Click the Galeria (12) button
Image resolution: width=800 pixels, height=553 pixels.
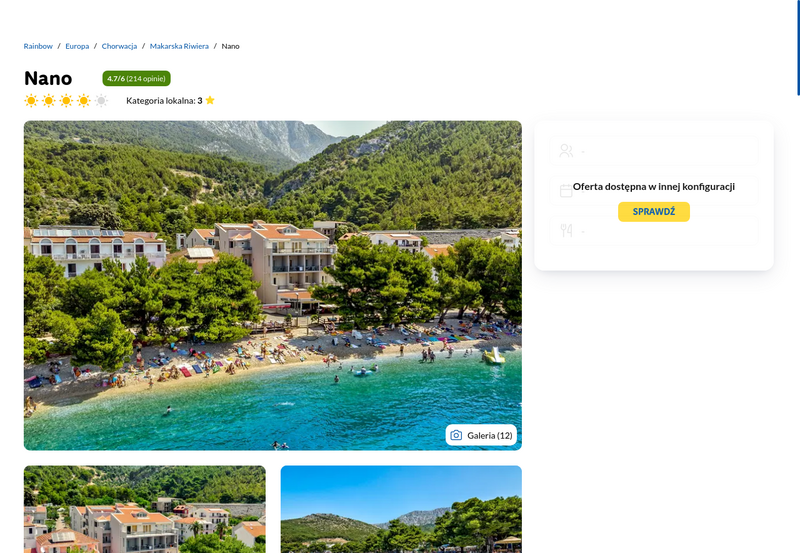click(481, 435)
